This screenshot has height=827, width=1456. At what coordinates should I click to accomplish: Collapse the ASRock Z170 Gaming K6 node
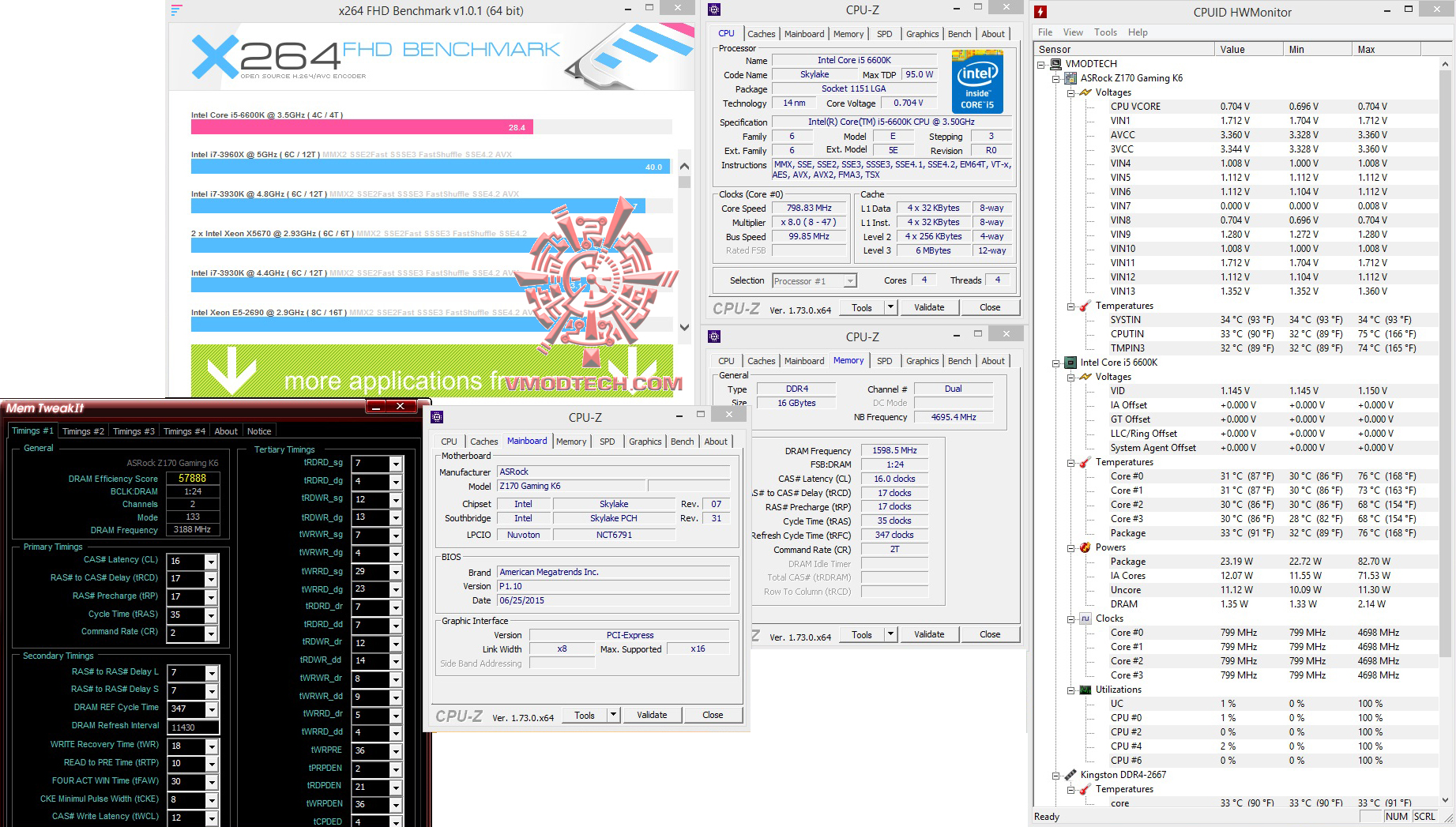tap(1055, 79)
